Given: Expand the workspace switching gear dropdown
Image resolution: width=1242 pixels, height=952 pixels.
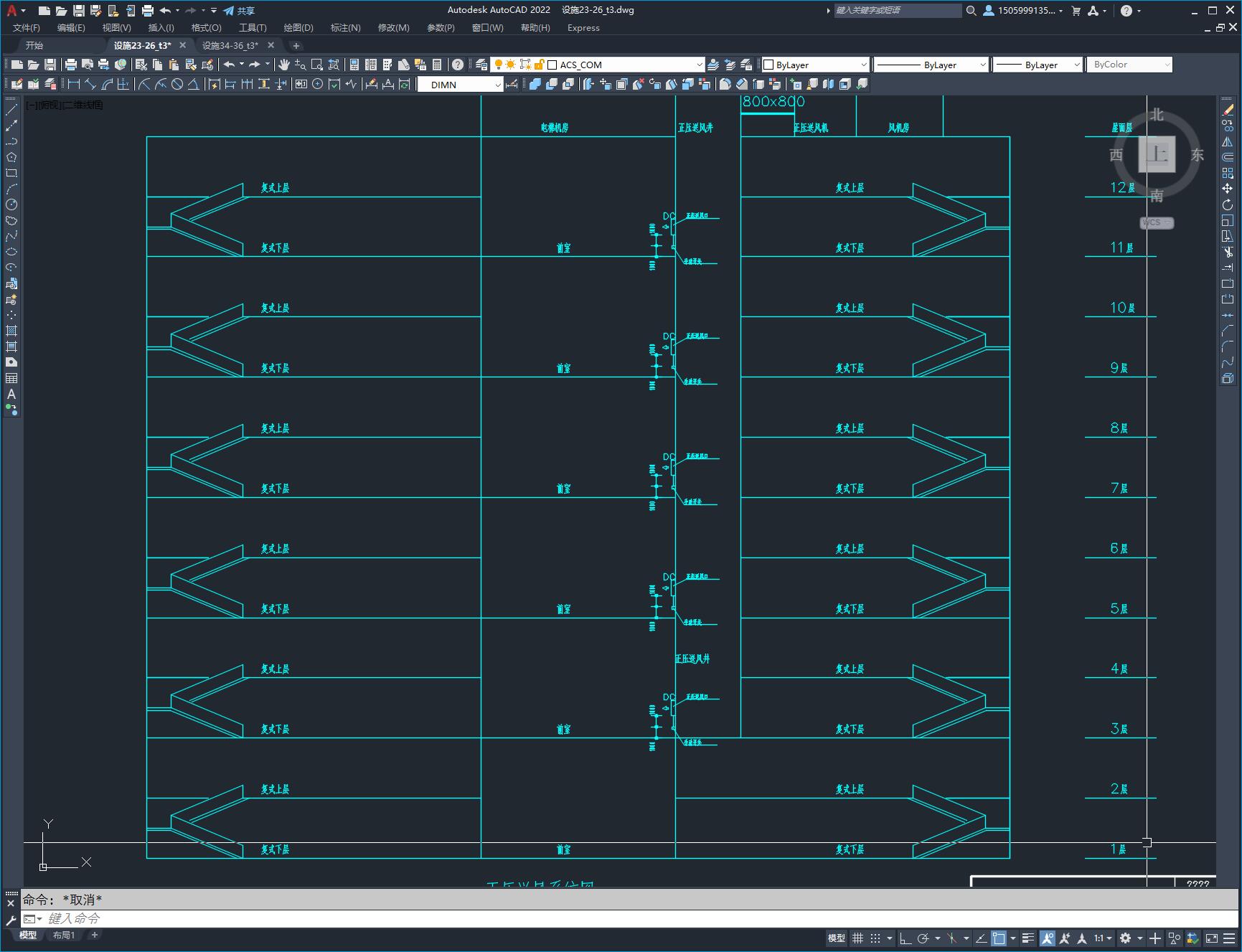Looking at the screenshot, I should (x=1139, y=938).
